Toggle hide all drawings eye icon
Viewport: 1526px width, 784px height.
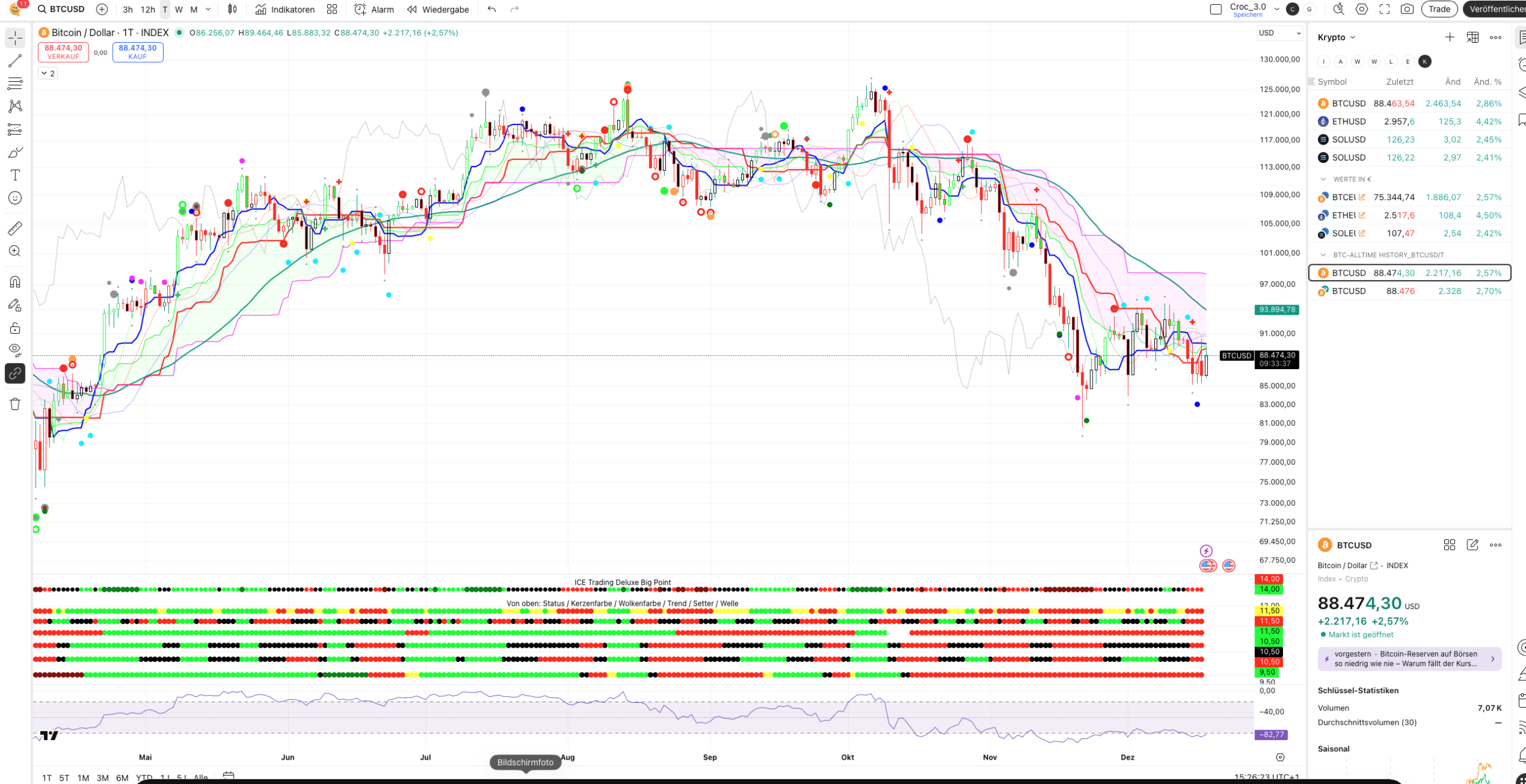tap(15, 350)
